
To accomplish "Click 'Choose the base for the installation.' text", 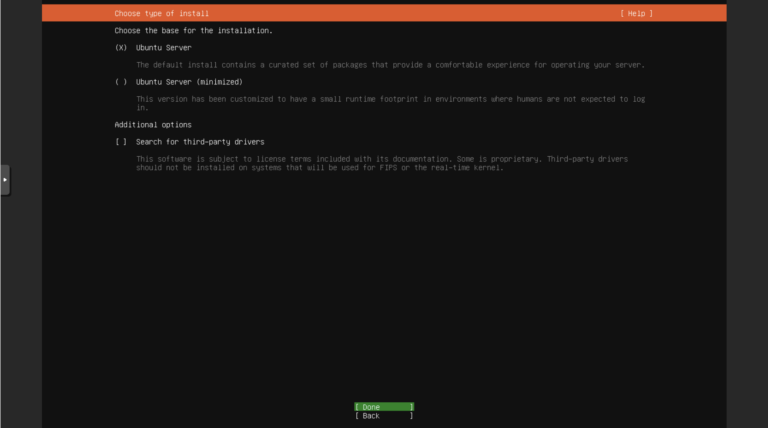I will 193,30.
